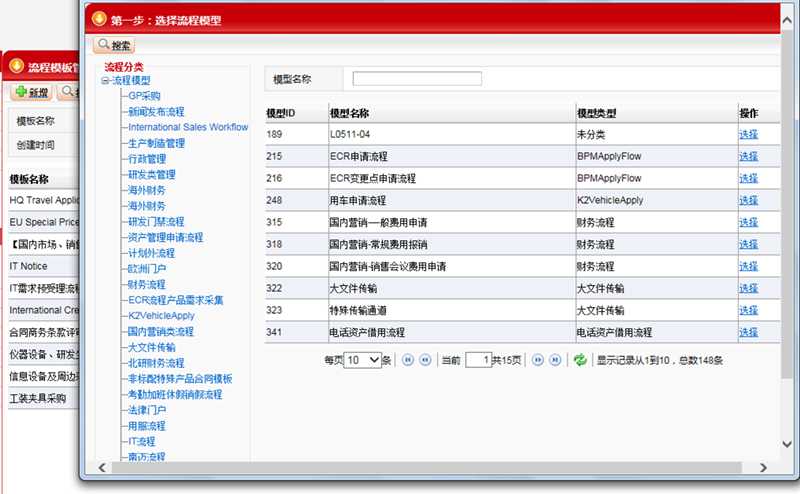This screenshot has height=494, width=800.
Task: Click the IT Notice row in background list
Action: click(44, 266)
